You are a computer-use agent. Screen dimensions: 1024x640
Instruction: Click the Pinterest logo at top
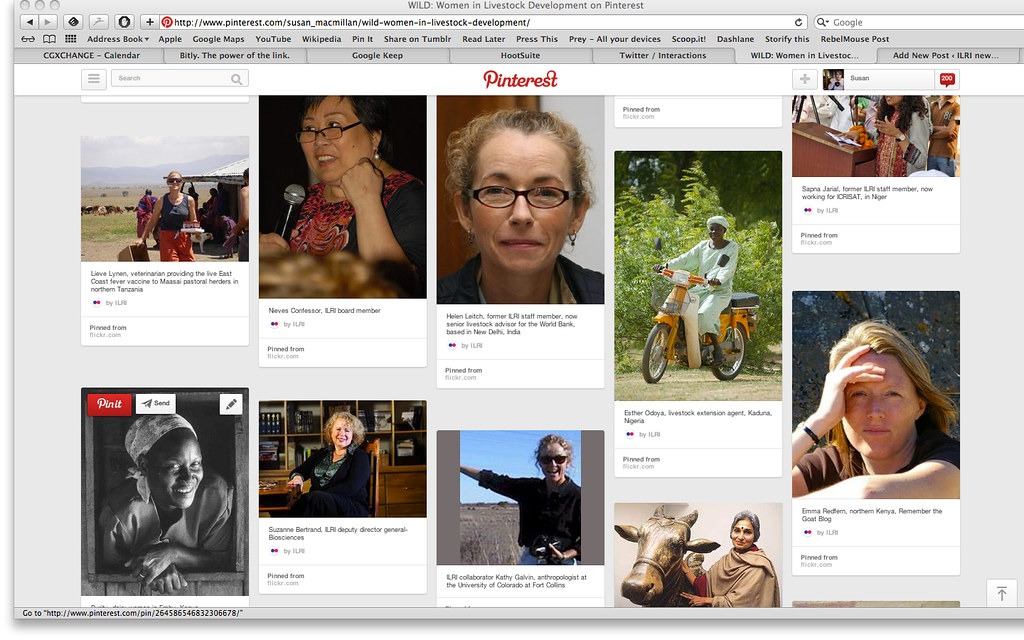tap(520, 79)
